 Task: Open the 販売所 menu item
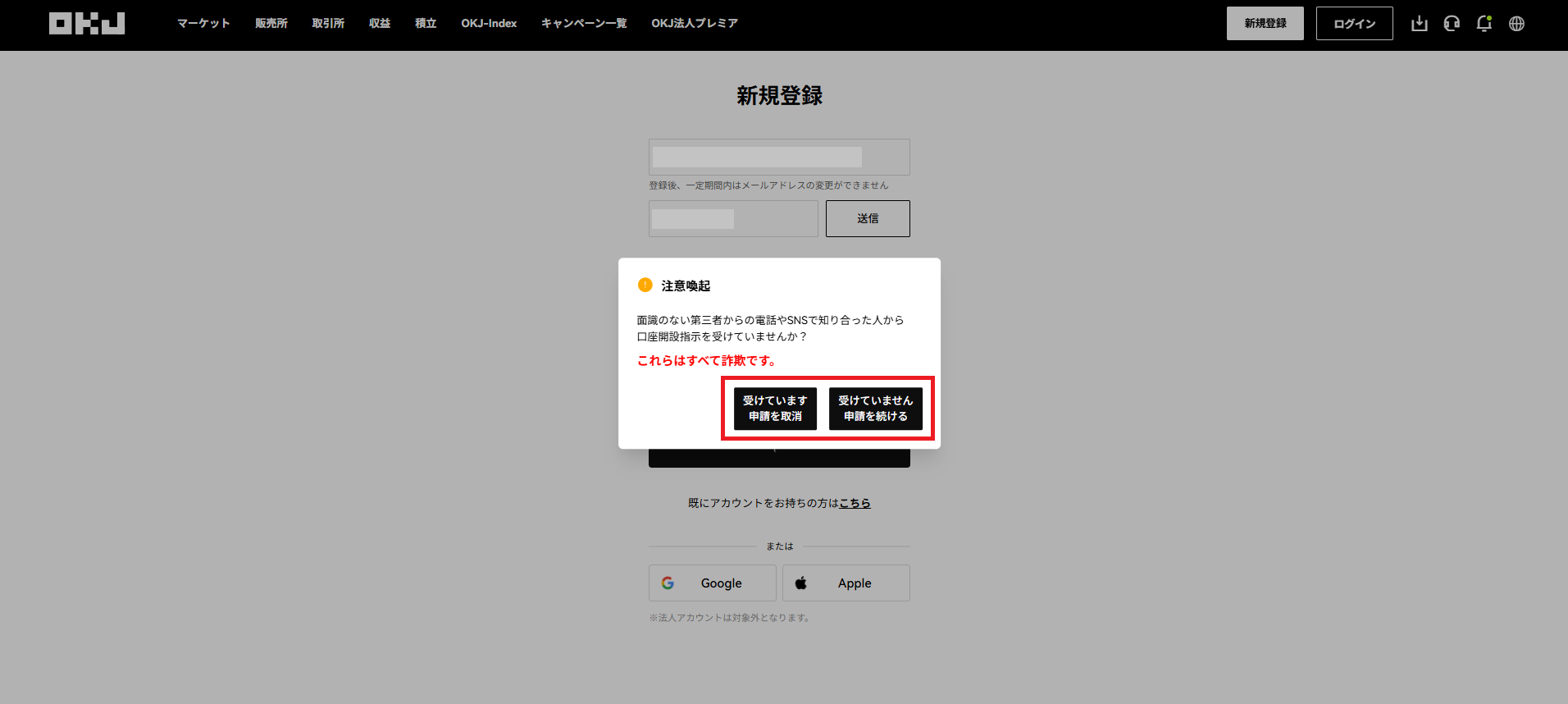coord(271,24)
